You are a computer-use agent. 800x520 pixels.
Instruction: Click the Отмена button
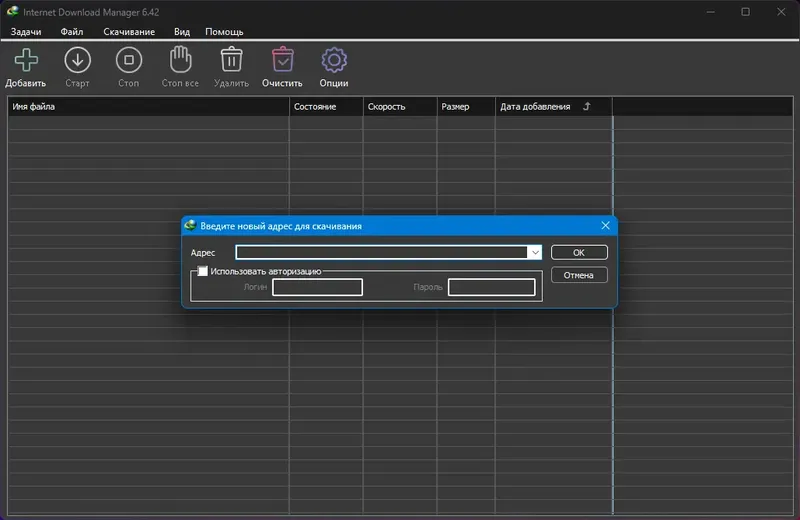(x=579, y=275)
